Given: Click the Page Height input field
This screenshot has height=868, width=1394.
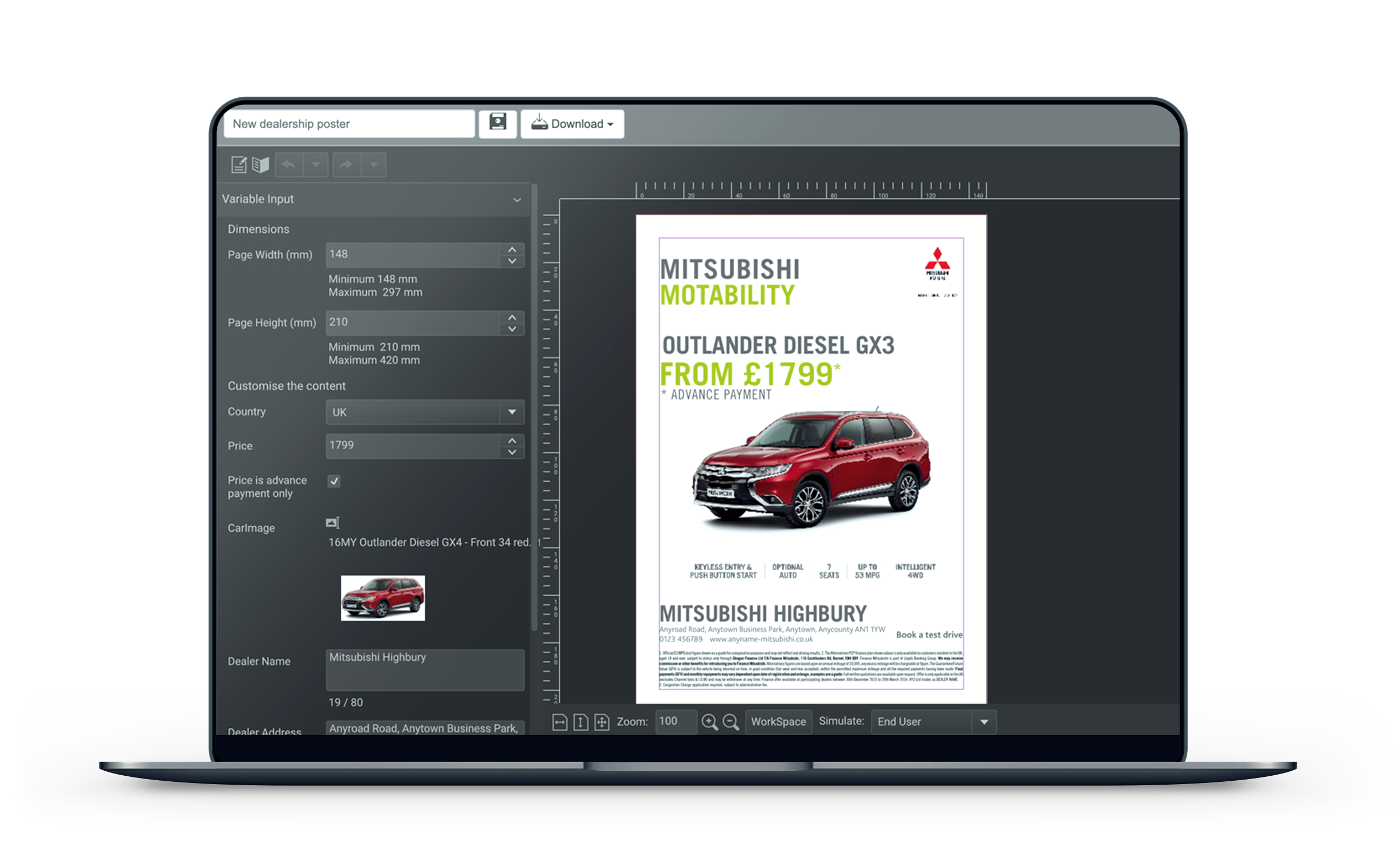Looking at the screenshot, I should coord(413,323).
